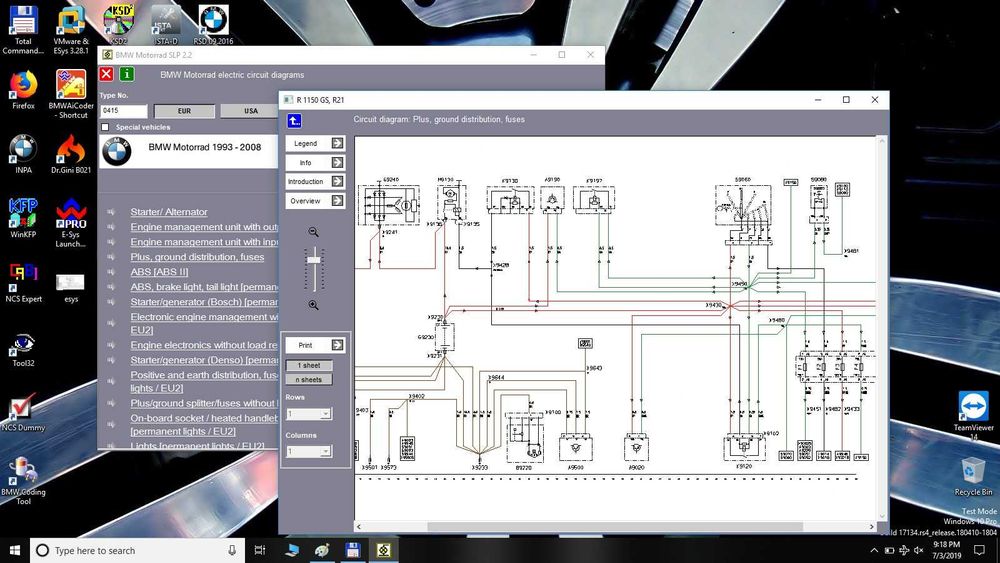Click the diagram zoom slider handle
1000x563 pixels.
(314, 260)
